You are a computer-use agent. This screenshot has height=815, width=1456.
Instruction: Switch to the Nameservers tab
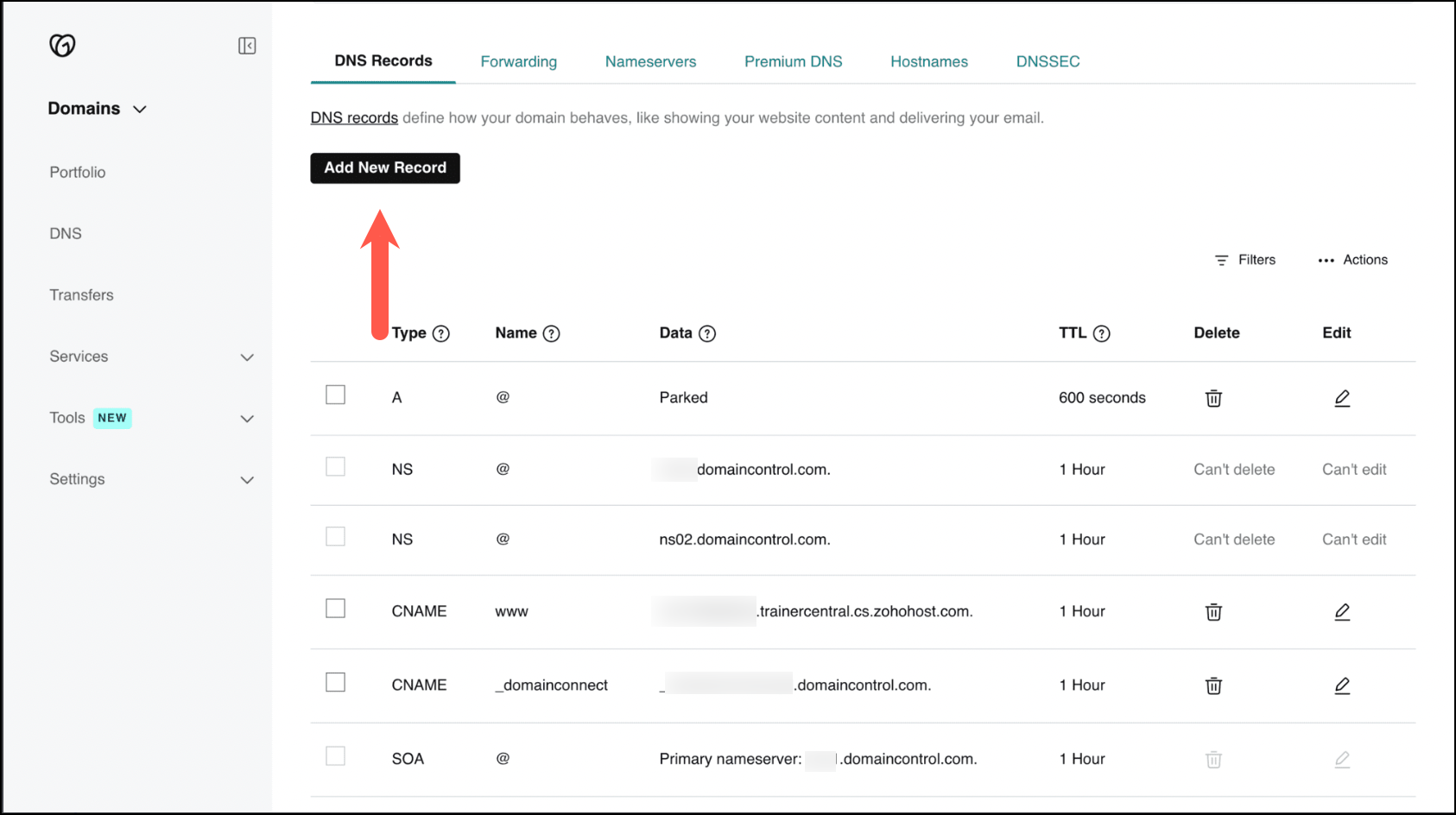[x=650, y=61]
